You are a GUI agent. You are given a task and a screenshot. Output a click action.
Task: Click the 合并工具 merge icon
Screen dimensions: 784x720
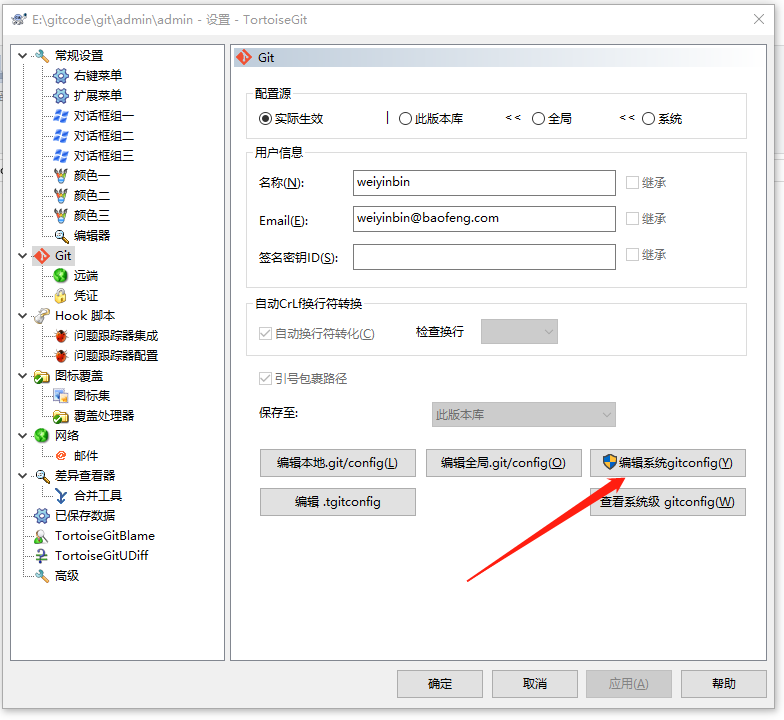(x=61, y=496)
